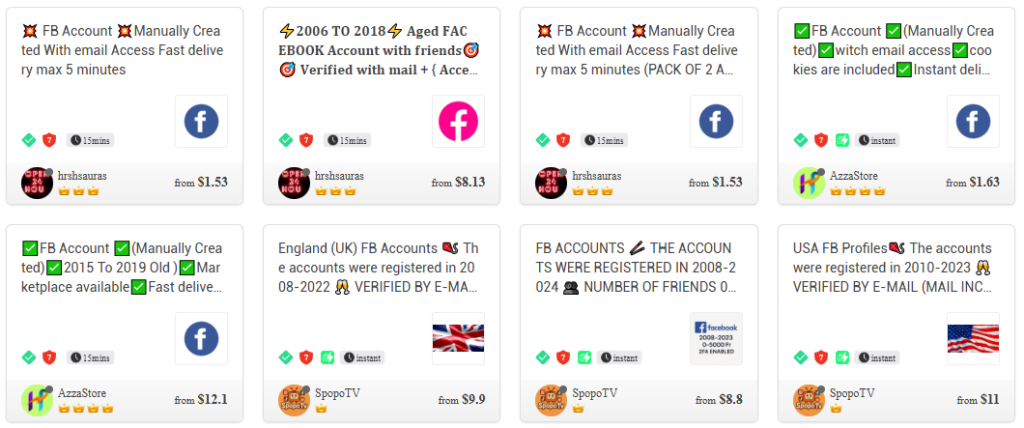Click the 15mins clock badge on the $12.1 listing
The height and width of the screenshot is (428, 1024).
point(90,357)
